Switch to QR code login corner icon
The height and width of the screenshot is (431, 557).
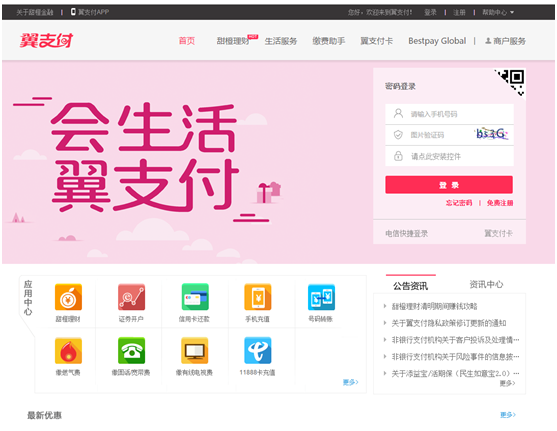click(x=513, y=81)
